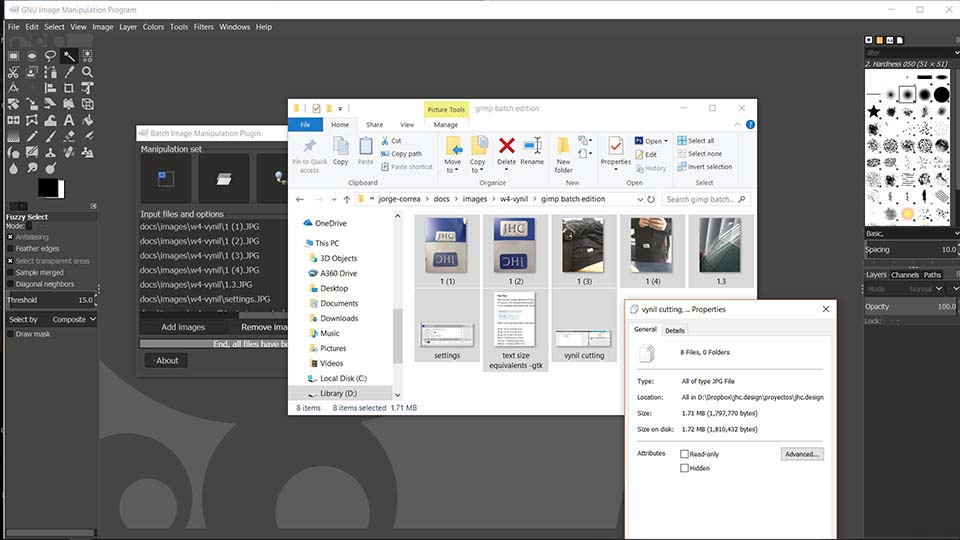Select the Crop tool
Image resolution: width=960 pixels, height=540 pixels.
[69, 88]
